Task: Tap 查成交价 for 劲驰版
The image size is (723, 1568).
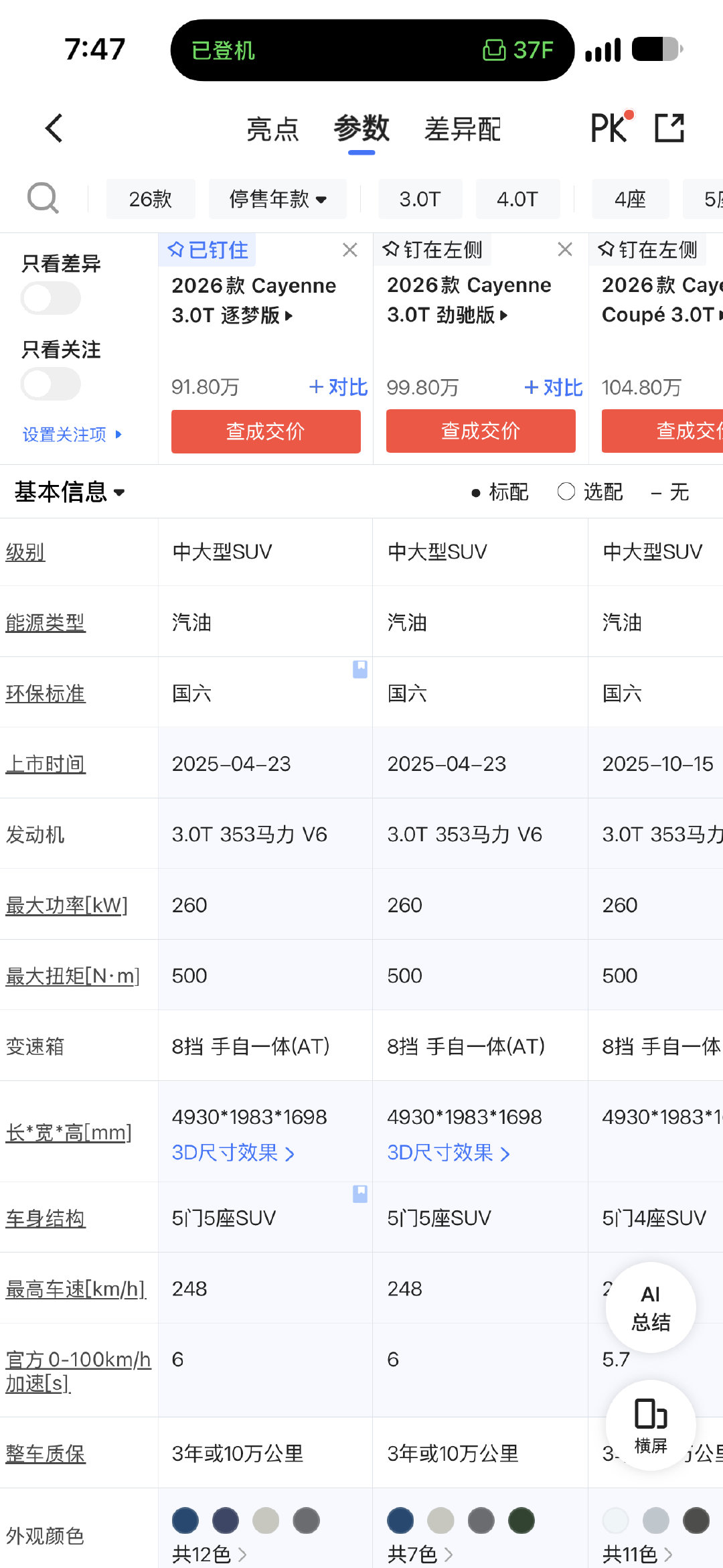Action: (x=481, y=431)
